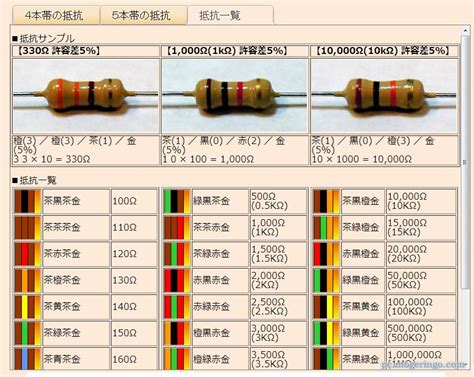
Task: Click the color band swatch for 2,500Ω
Action: click(x=177, y=307)
